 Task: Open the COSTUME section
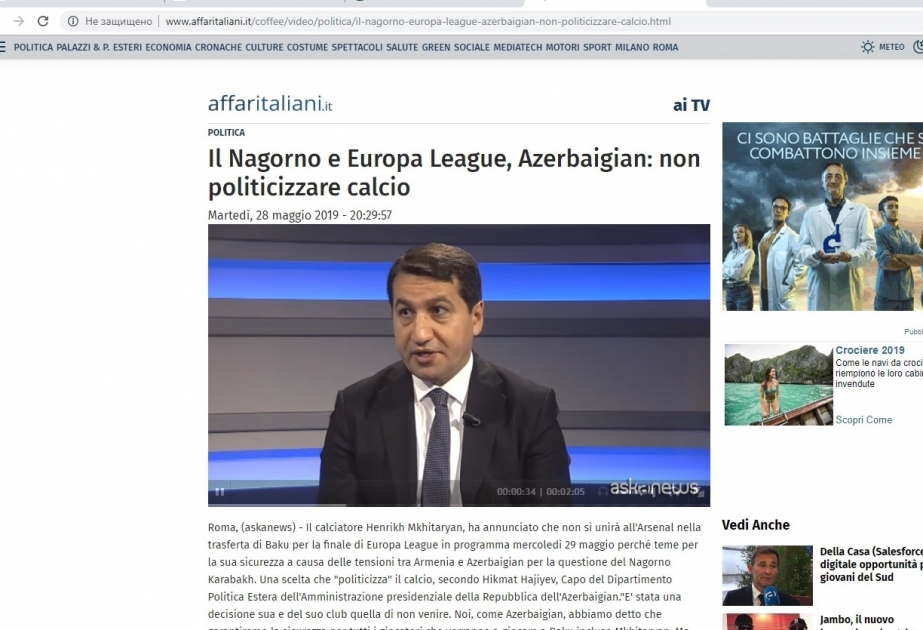pyautogui.click(x=307, y=47)
